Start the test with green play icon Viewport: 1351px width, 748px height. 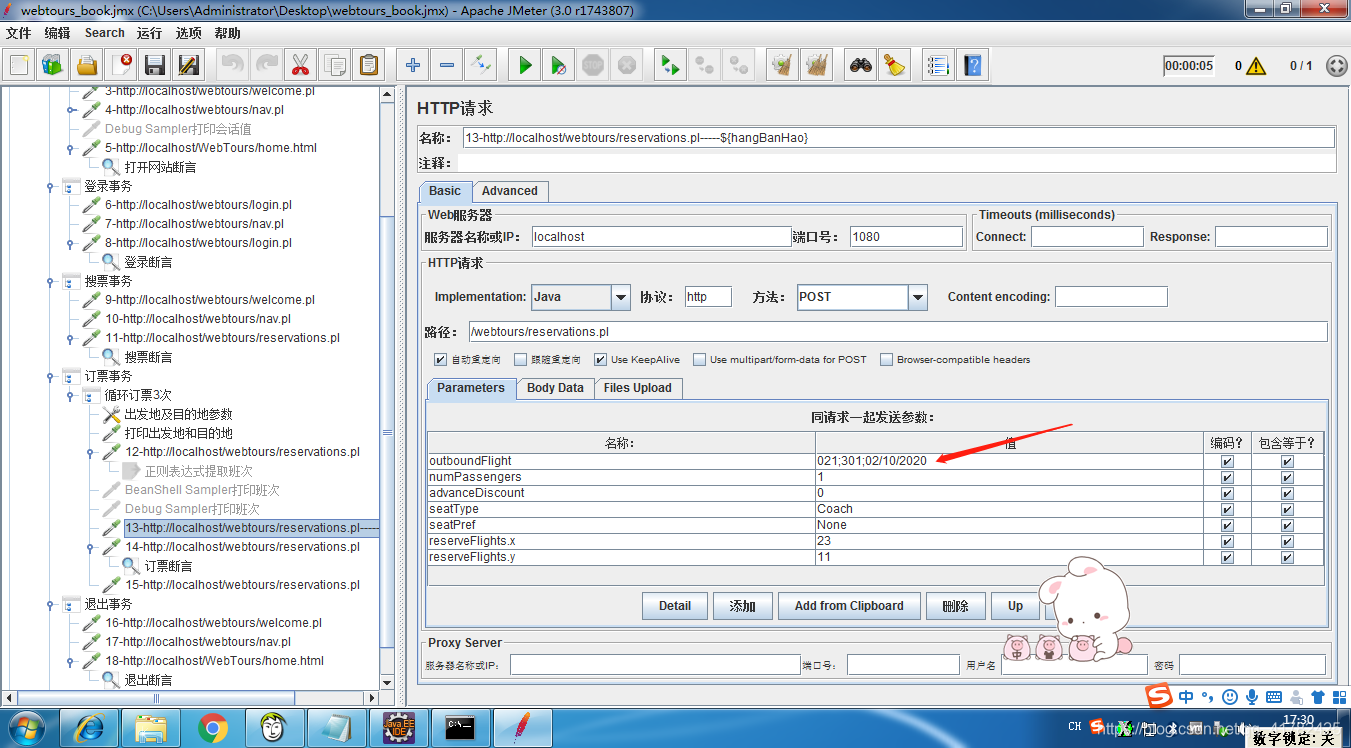[x=525, y=66]
